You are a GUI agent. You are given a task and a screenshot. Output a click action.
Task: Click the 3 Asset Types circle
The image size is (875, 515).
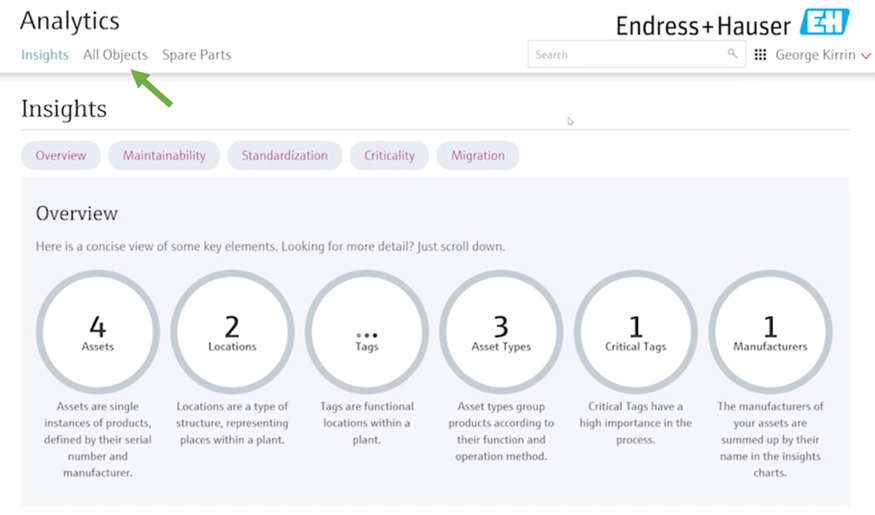[x=501, y=332]
